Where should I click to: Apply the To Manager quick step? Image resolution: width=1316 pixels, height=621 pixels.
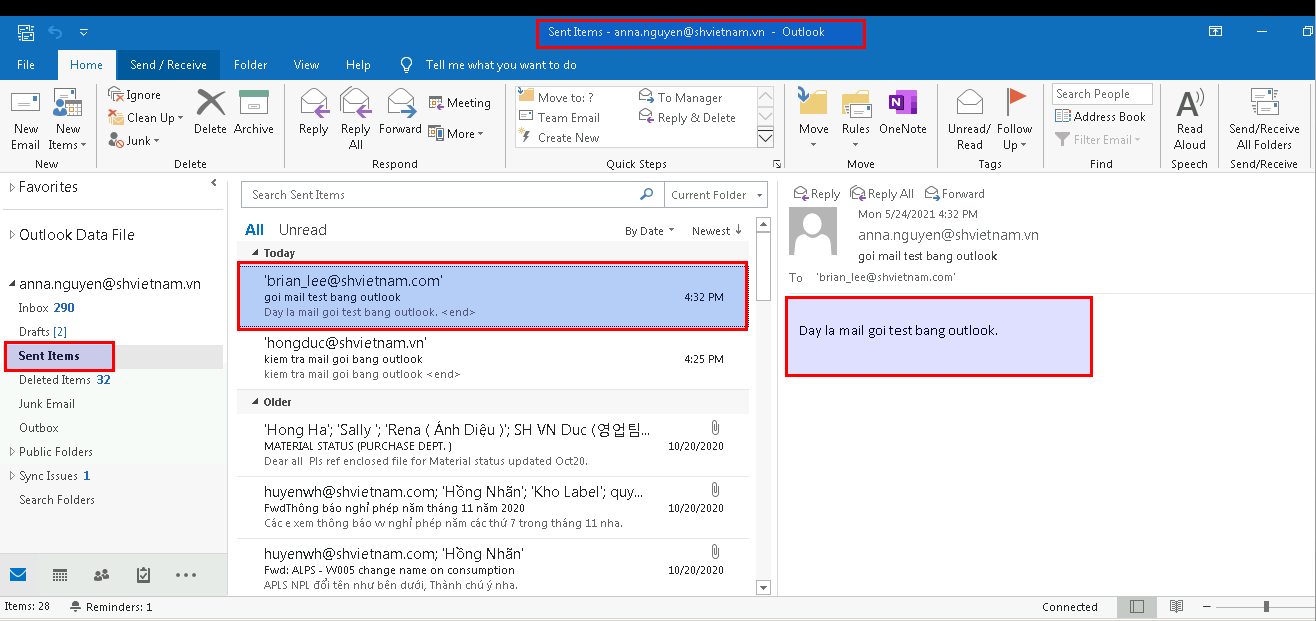pos(680,97)
